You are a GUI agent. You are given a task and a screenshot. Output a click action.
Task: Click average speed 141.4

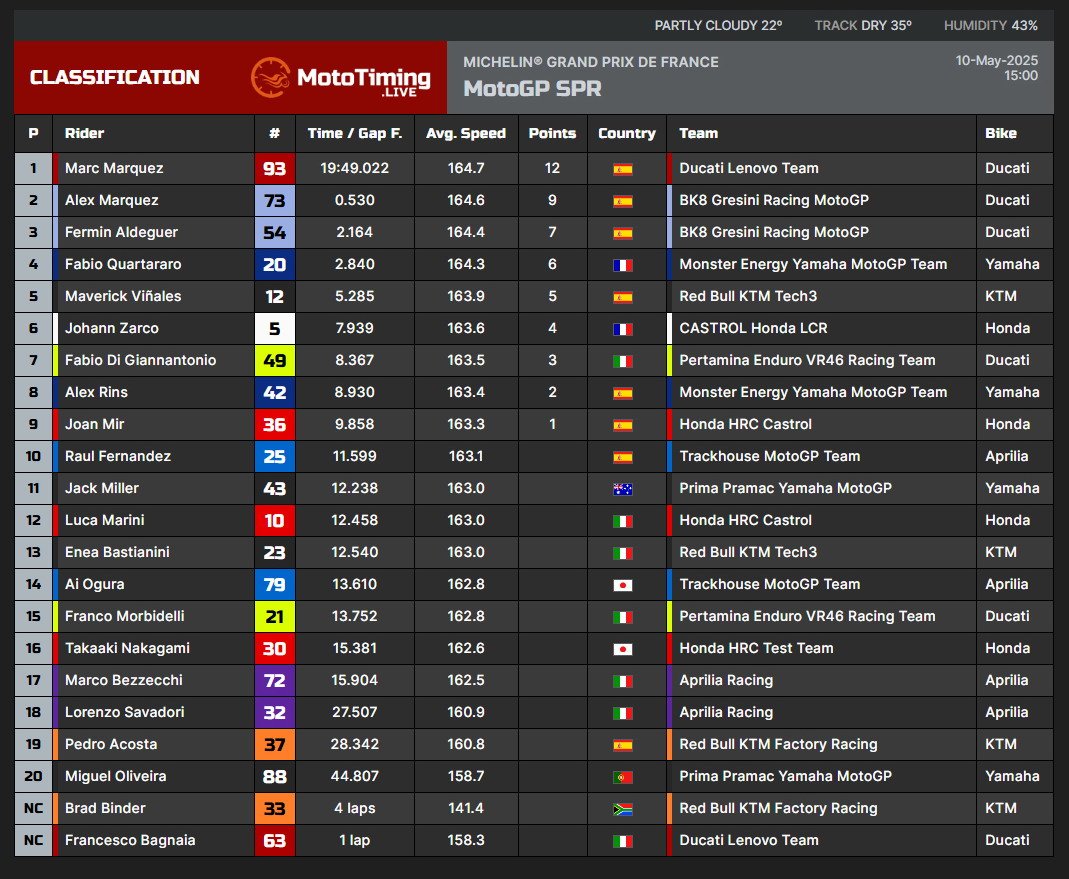click(x=466, y=808)
